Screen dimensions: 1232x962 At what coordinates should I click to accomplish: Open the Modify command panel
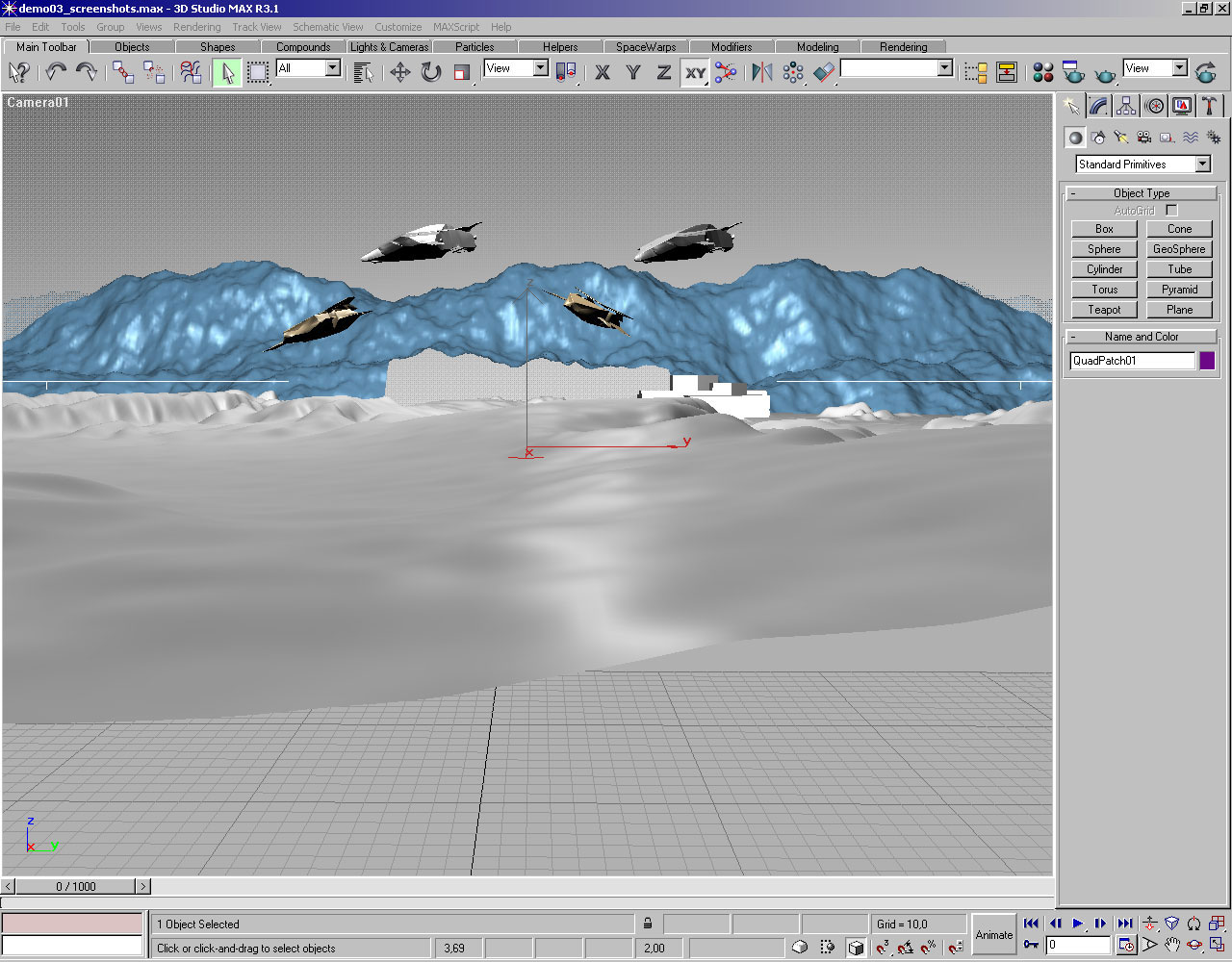(1098, 106)
